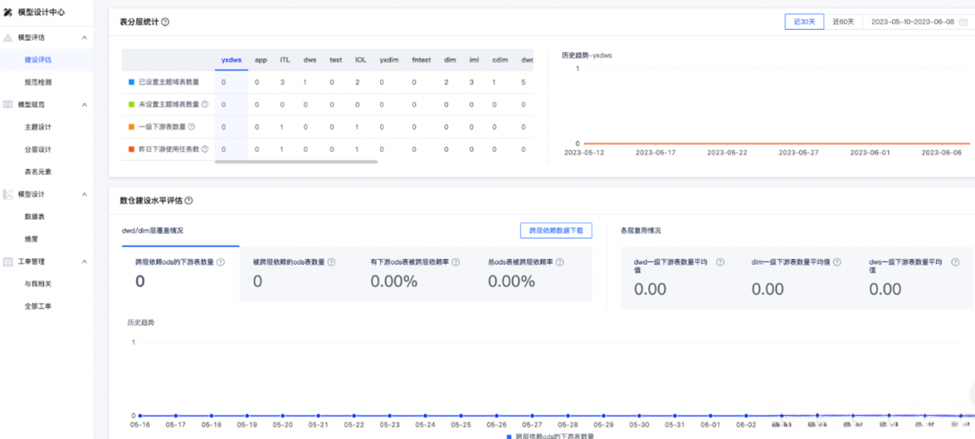975x439 pixels.
Task: Click the help icon next to 未设置主题域表数量
Action: [205, 104]
